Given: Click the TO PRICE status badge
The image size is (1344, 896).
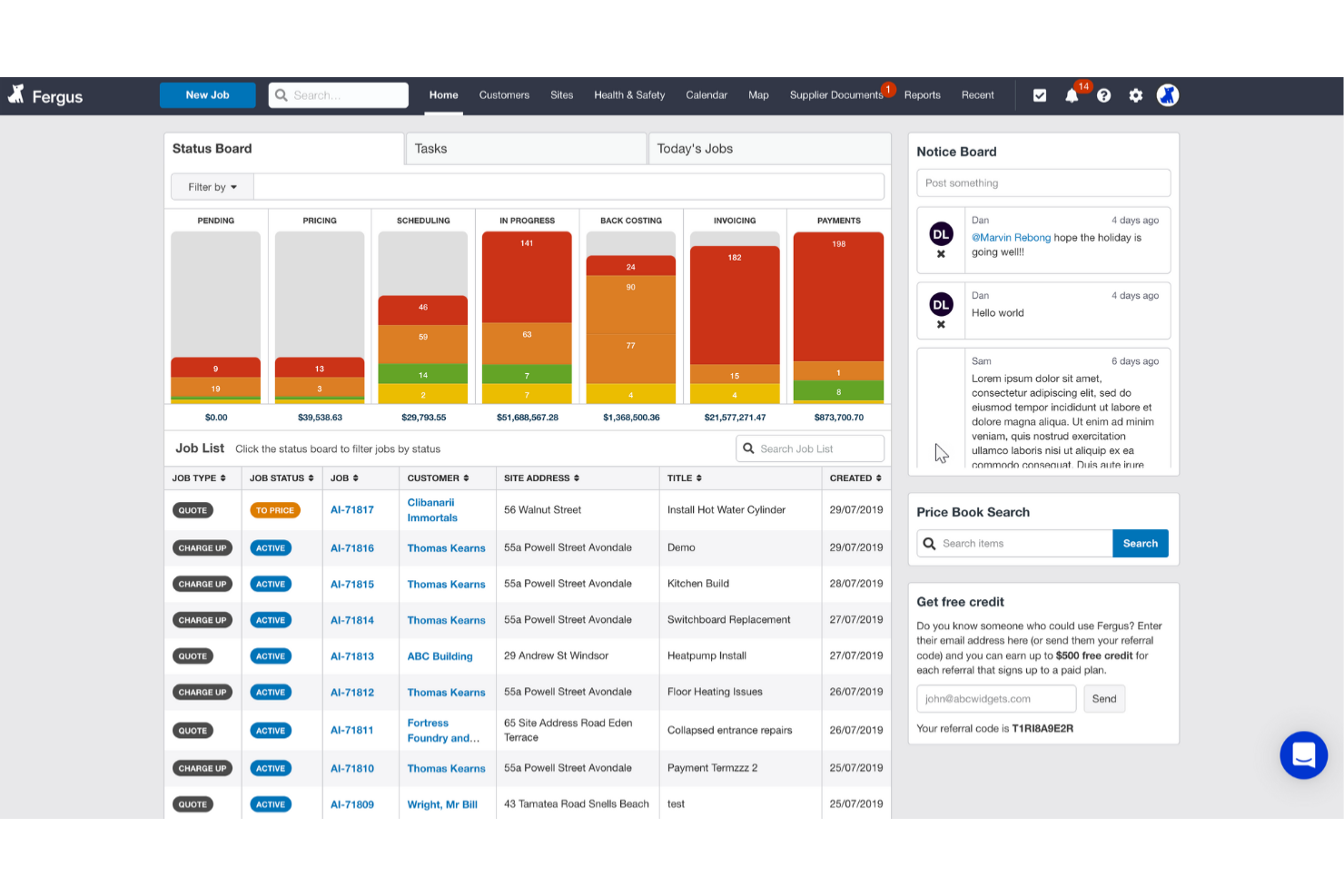Looking at the screenshot, I should (x=275, y=509).
